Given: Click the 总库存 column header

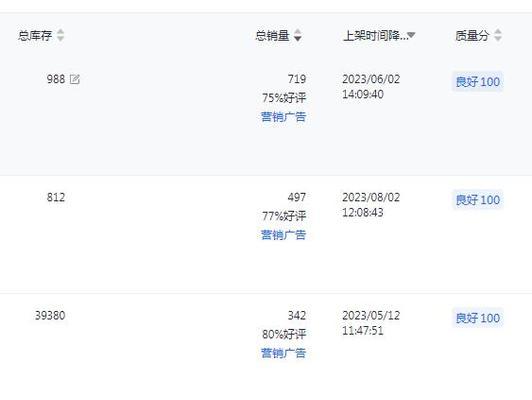Looking at the screenshot, I should (x=35, y=35).
